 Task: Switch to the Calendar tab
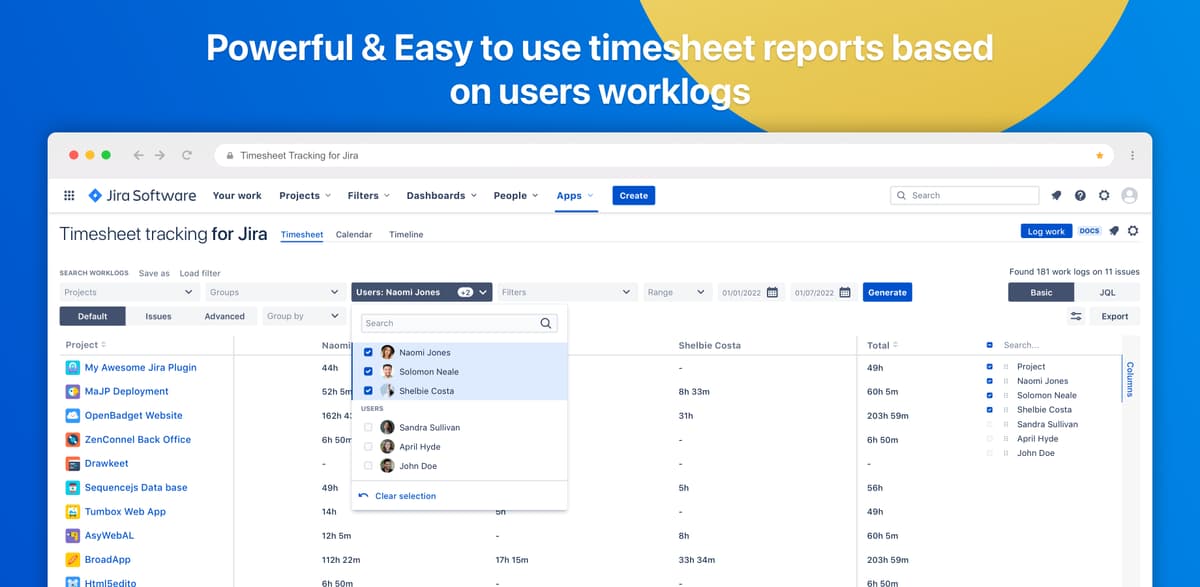pyautogui.click(x=354, y=234)
